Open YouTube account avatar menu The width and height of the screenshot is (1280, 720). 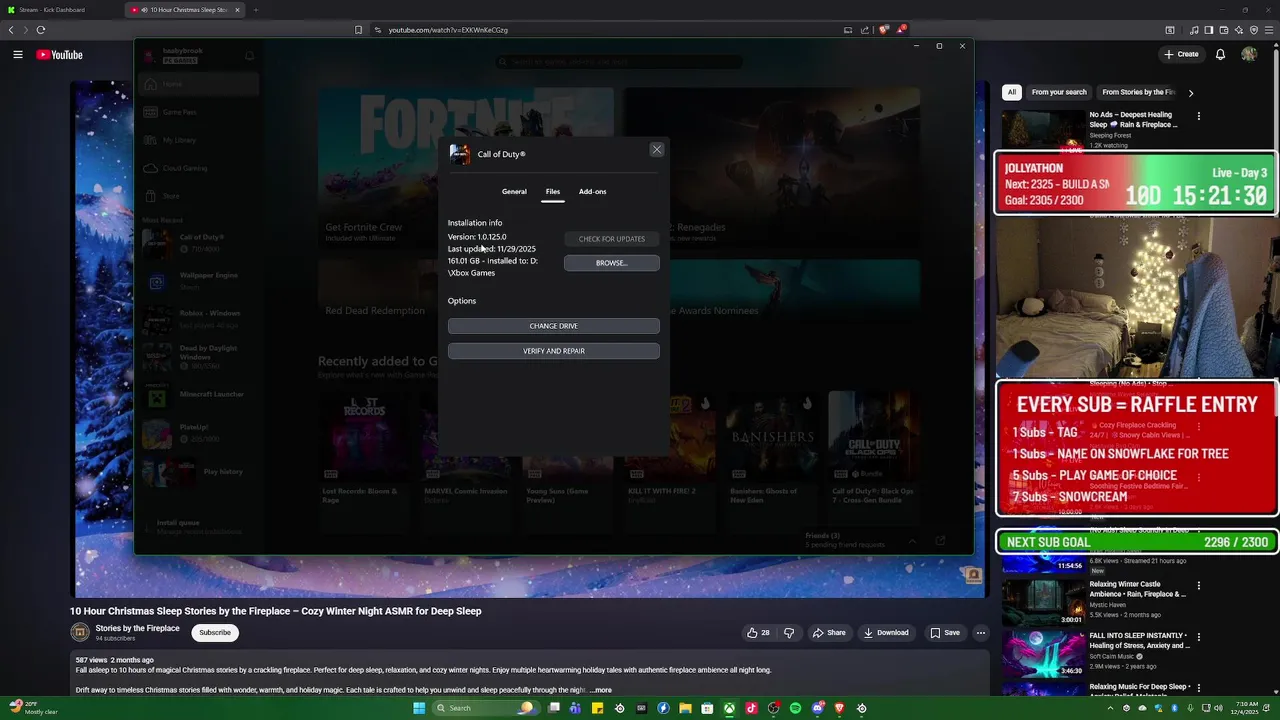pos(1249,54)
